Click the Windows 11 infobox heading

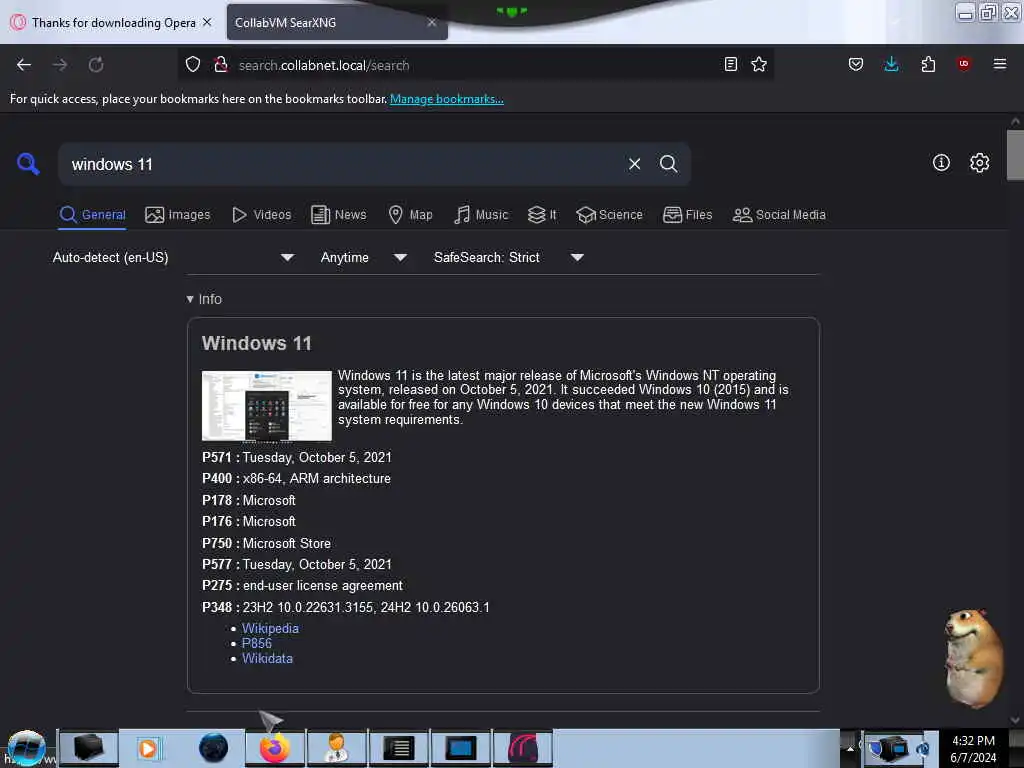click(257, 344)
